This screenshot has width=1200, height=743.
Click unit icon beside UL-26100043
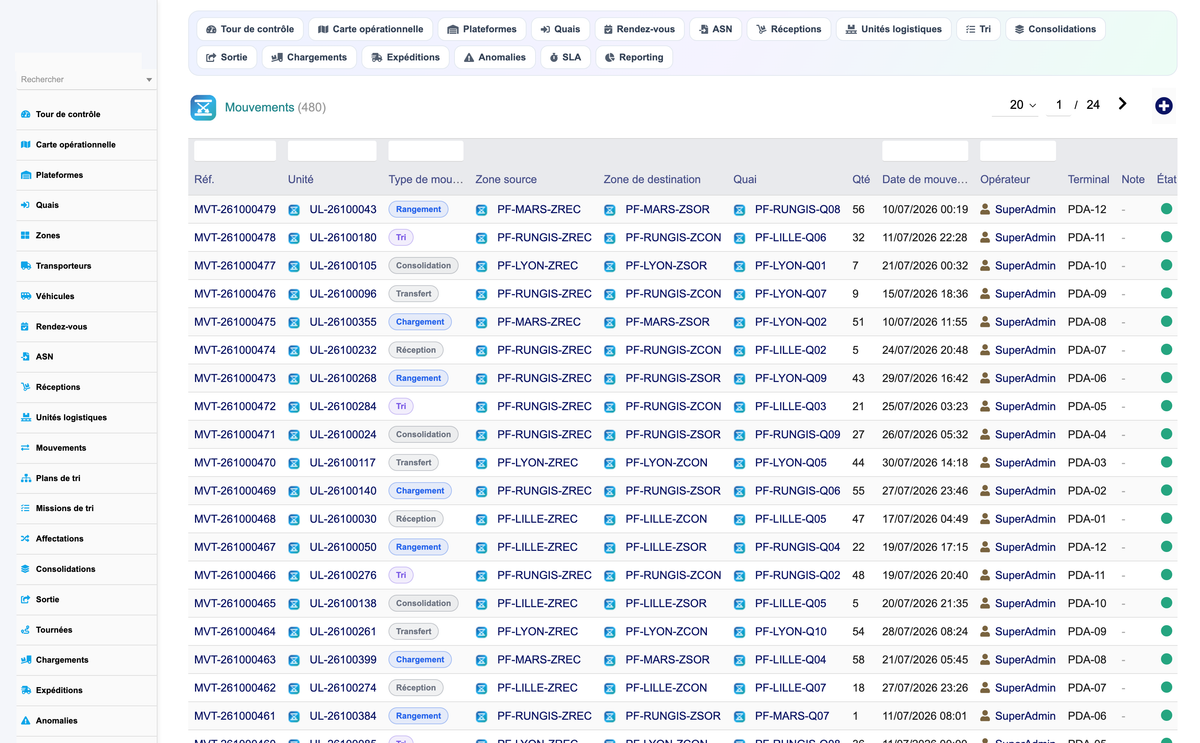pos(294,210)
